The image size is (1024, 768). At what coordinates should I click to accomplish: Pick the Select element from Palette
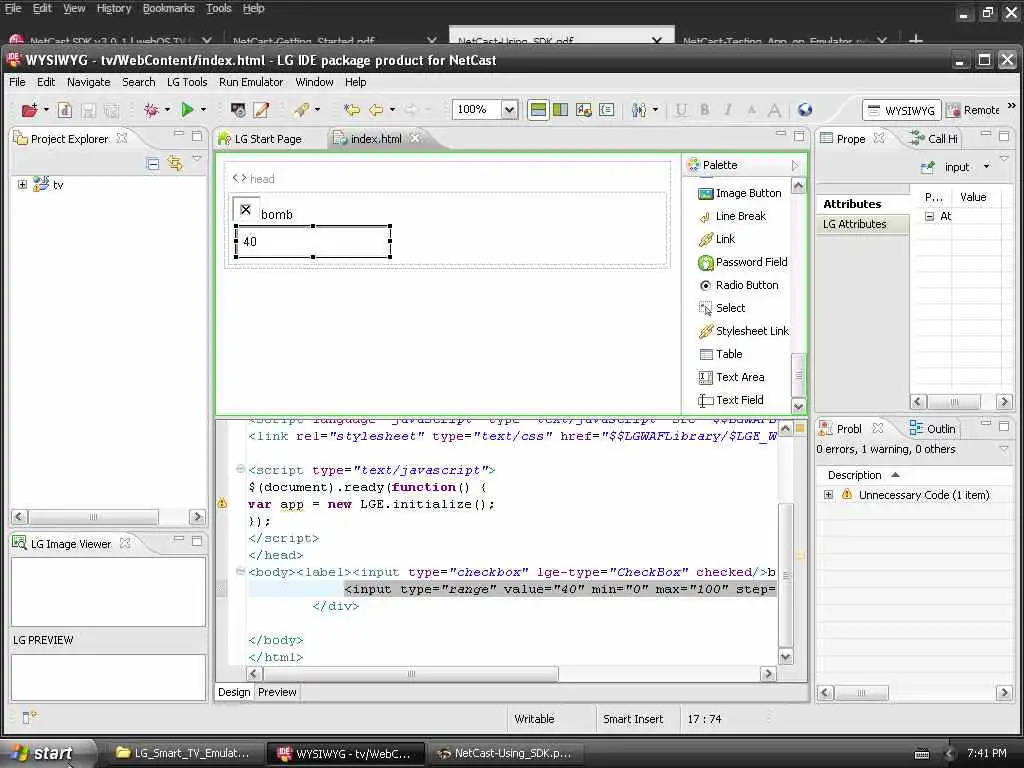click(722, 308)
